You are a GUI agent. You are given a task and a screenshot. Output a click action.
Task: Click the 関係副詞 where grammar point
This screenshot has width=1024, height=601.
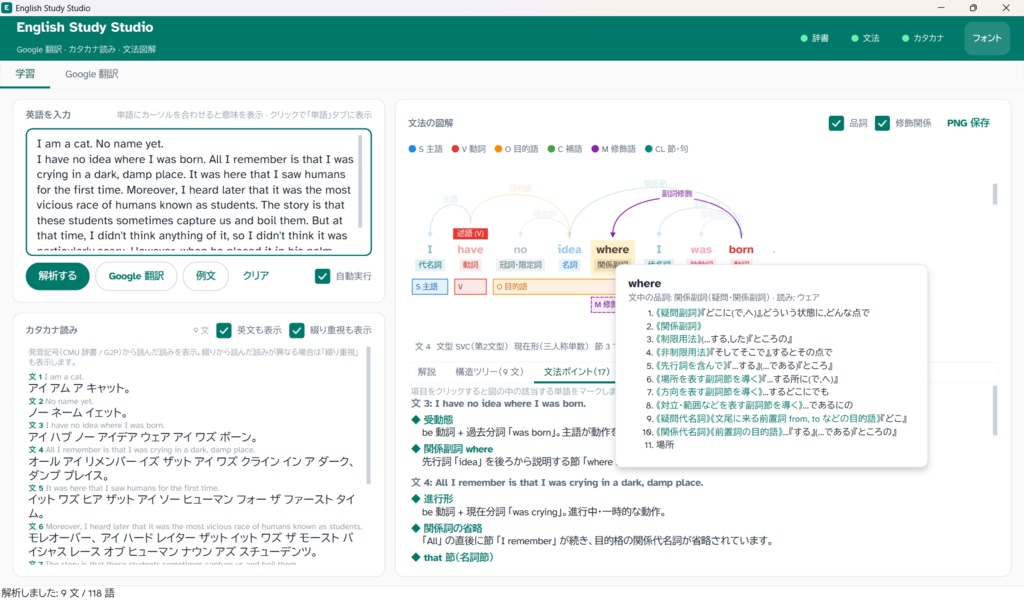coord(452,449)
